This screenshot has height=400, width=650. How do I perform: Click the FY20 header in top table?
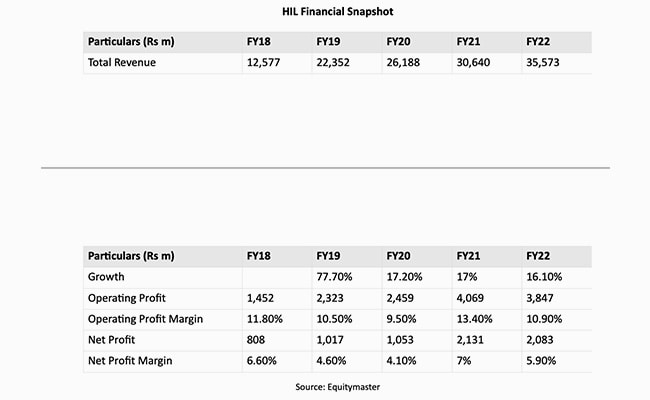[399, 42]
